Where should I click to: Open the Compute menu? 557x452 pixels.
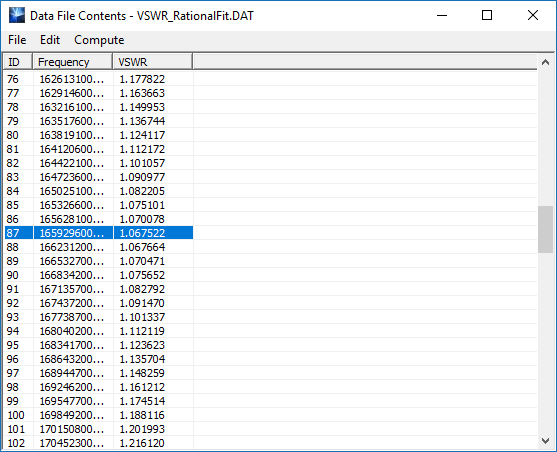click(99, 40)
